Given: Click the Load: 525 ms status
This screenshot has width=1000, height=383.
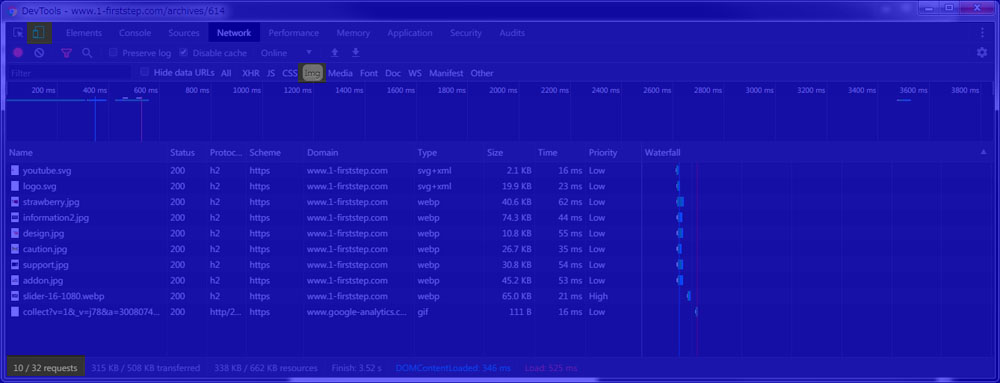Looking at the screenshot, I should pos(551,368).
